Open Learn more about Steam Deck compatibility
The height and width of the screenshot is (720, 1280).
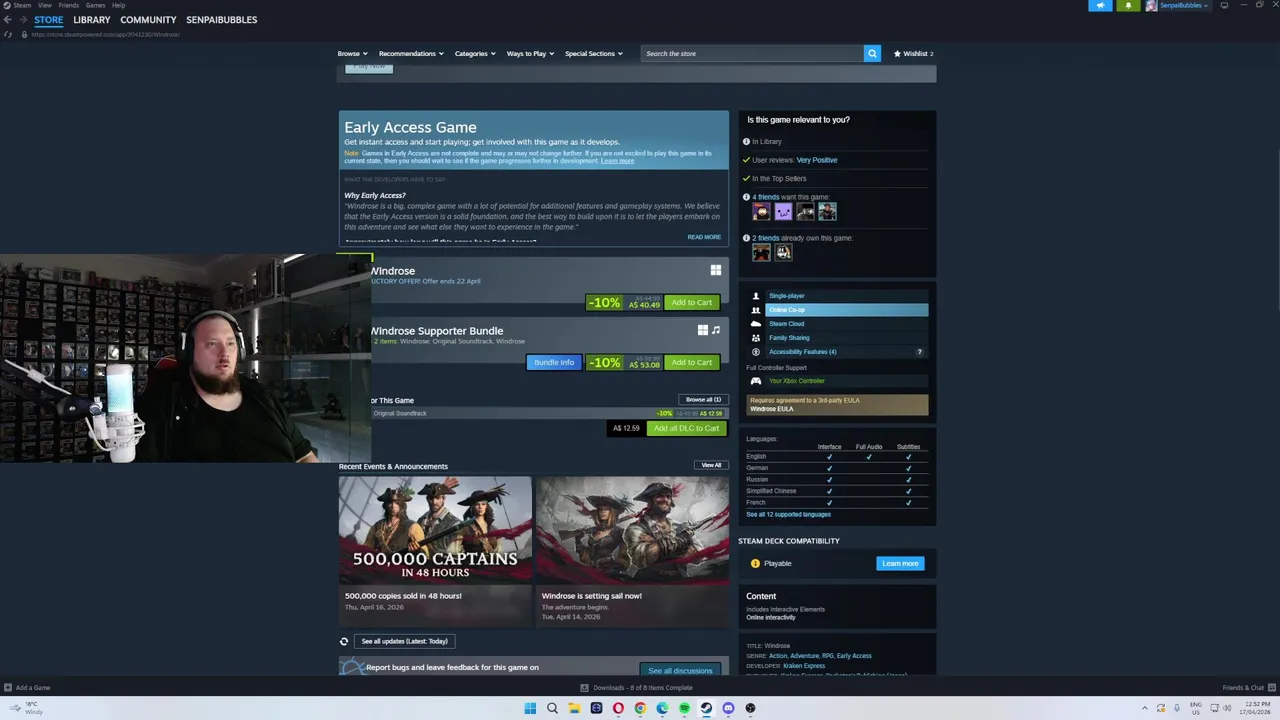900,563
